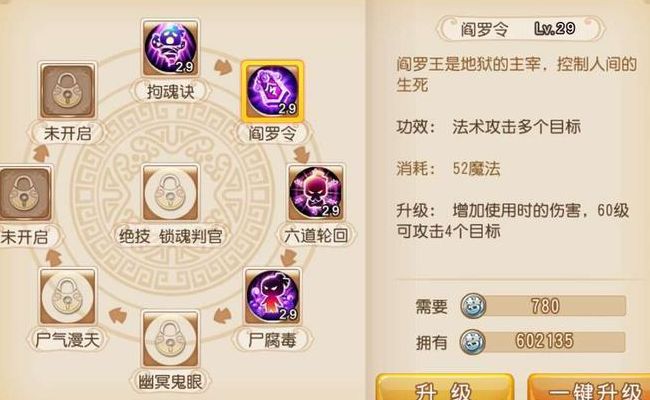Click the 拘魂诀 name label
This screenshot has height=400, width=650.
[170, 92]
